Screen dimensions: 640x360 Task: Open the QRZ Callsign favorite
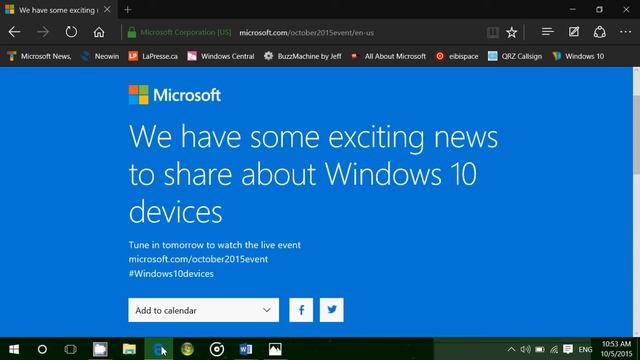[x=515, y=56]
